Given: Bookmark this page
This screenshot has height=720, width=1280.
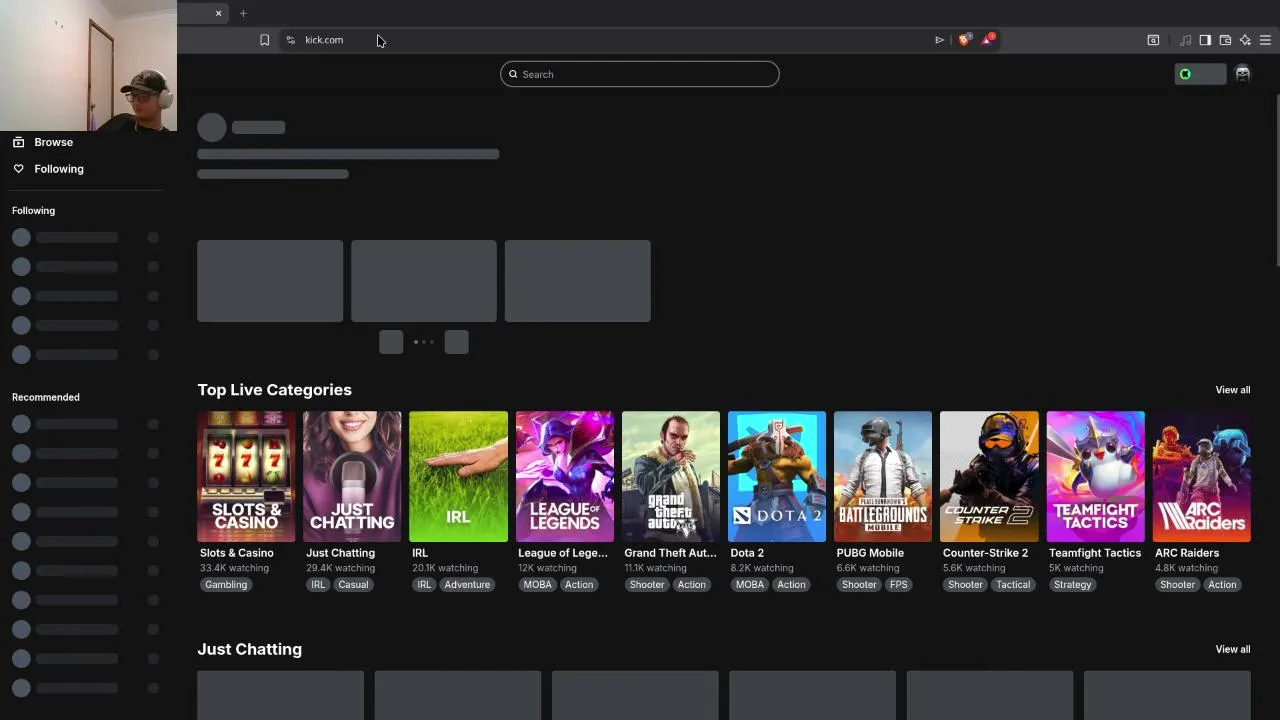Looking at the screenshot, I should (x=264, y=40).
